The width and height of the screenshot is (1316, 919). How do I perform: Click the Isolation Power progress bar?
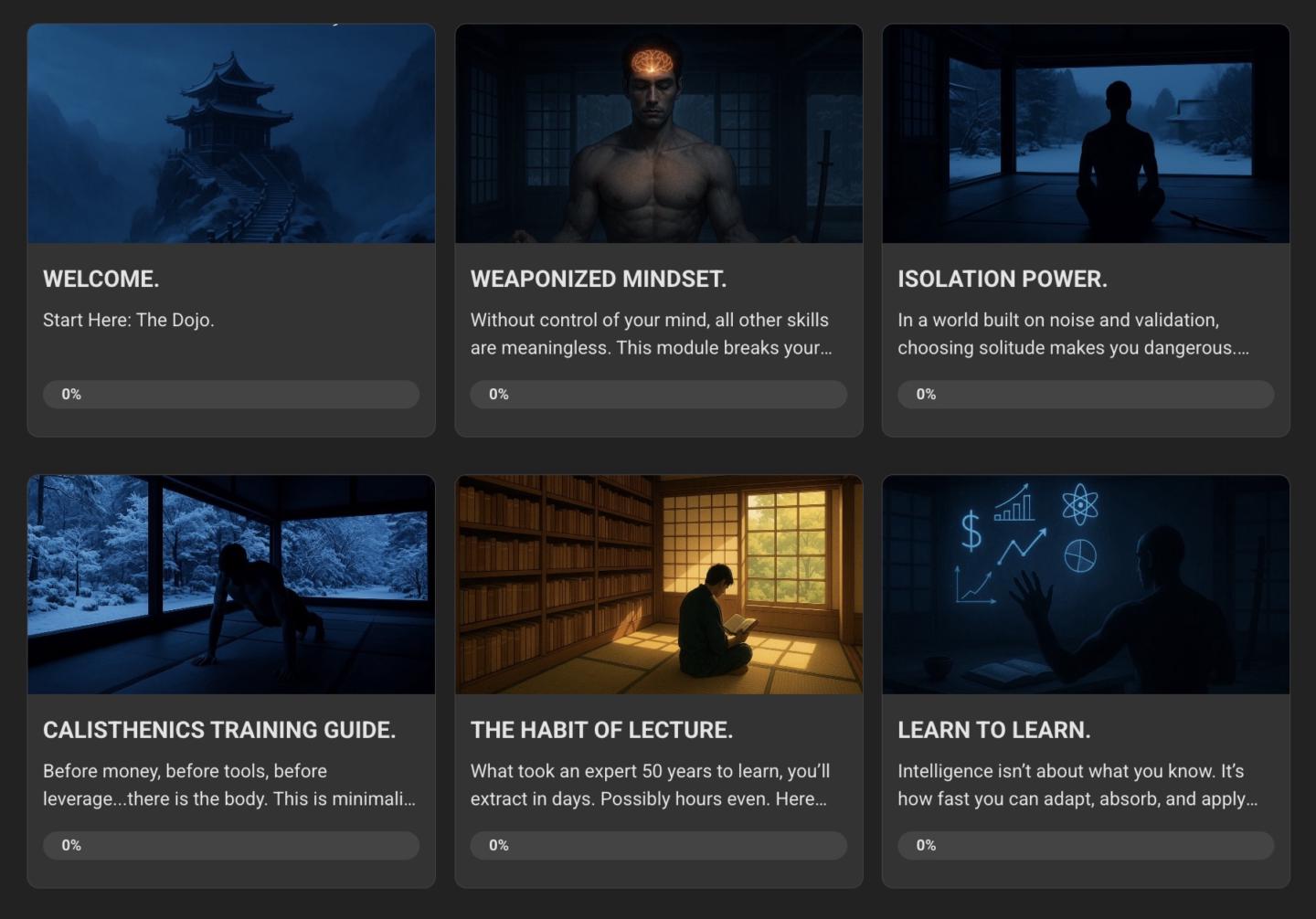1086,395
